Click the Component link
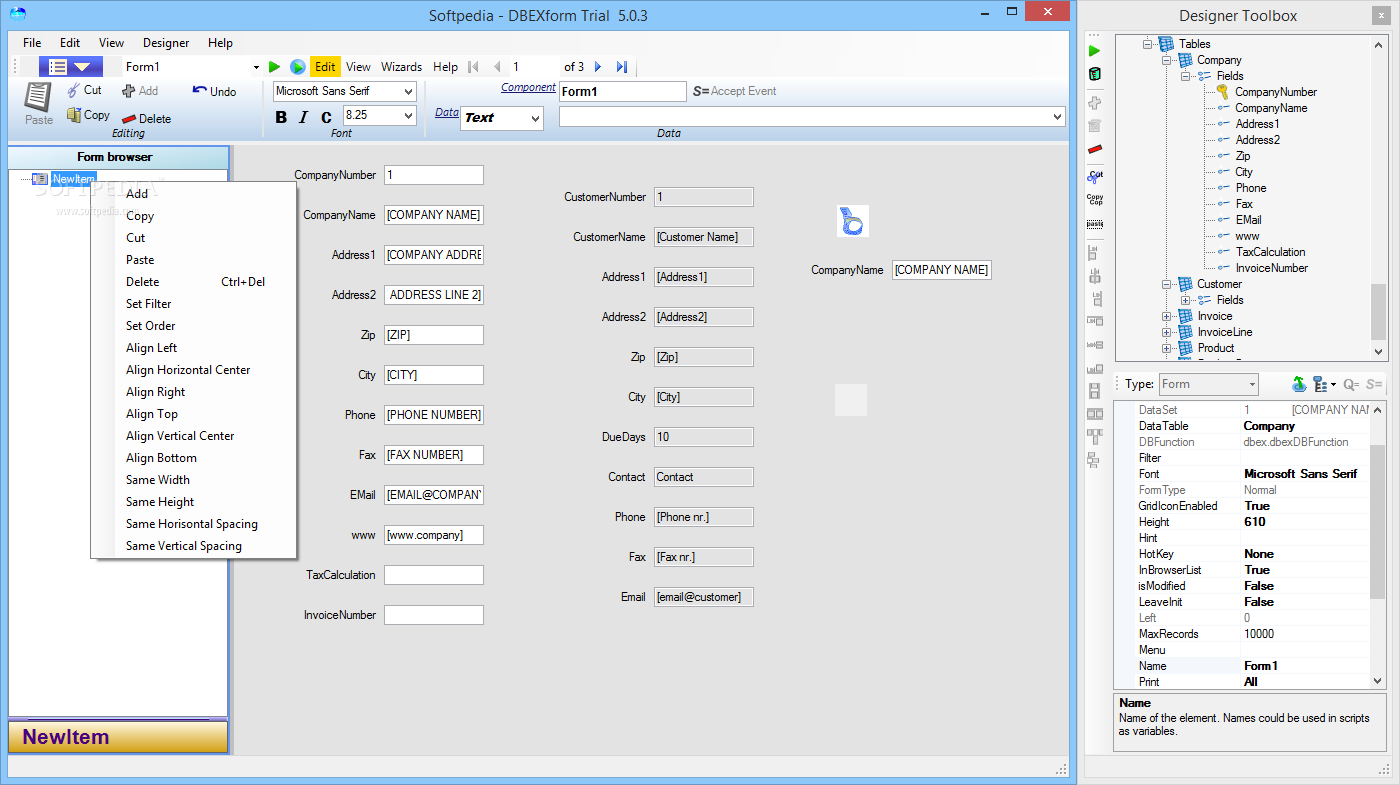 pyautogui.click(x=528, y=87)
